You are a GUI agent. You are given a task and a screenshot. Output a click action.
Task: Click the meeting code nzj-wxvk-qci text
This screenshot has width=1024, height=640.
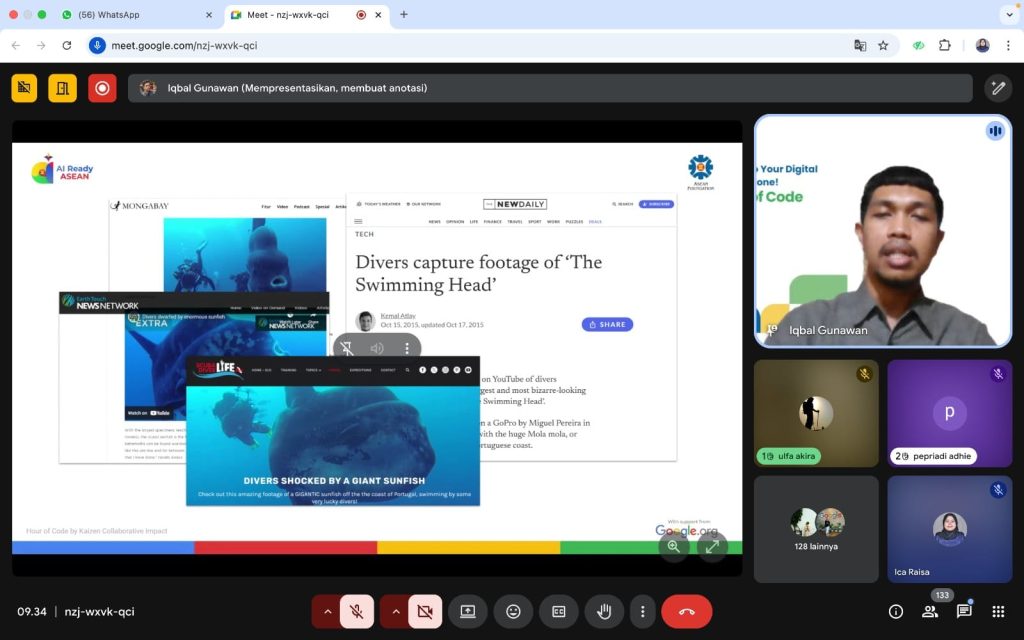pos(99,612)
